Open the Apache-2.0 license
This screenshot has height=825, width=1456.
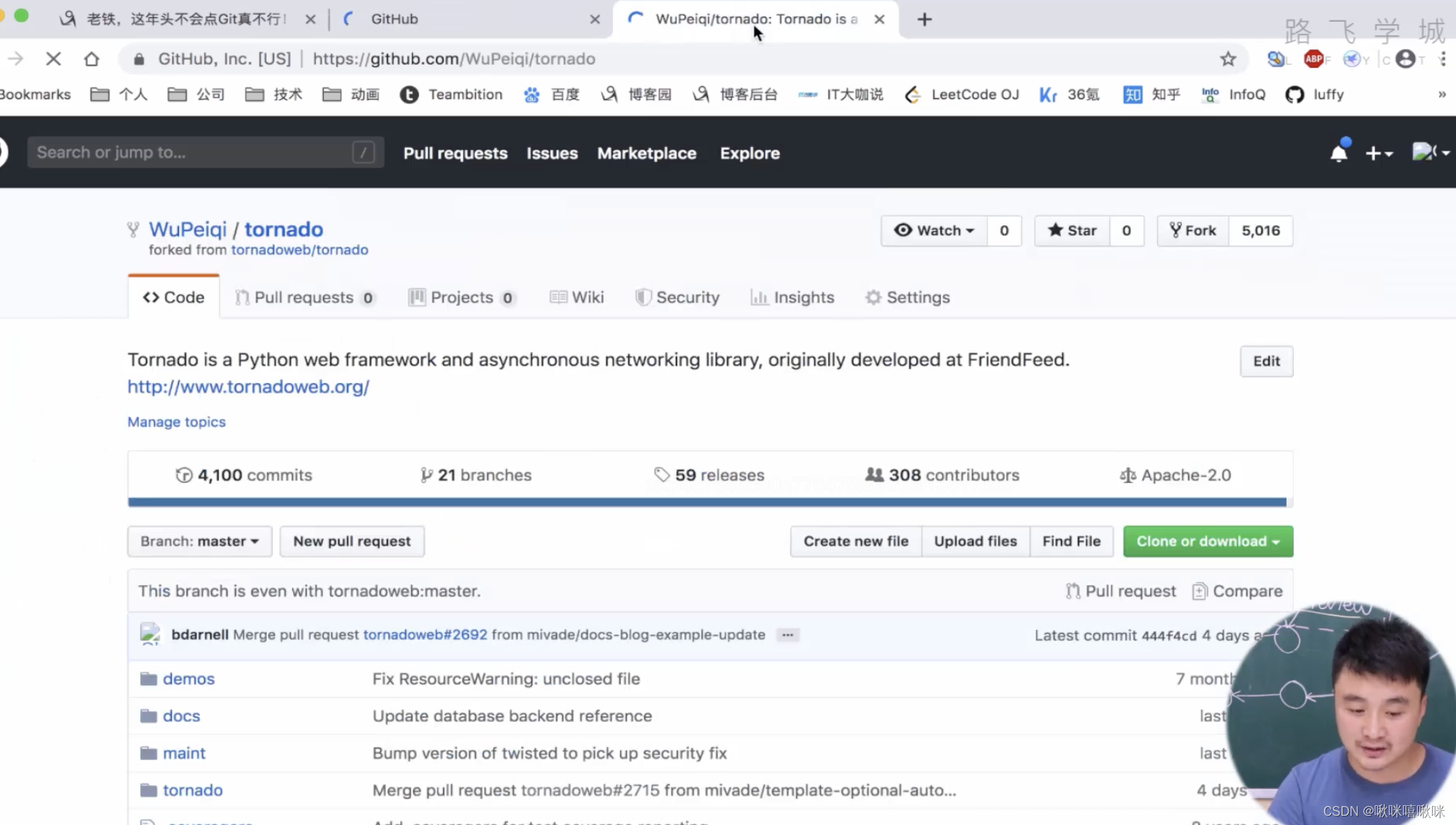[x=1175, y=475]
